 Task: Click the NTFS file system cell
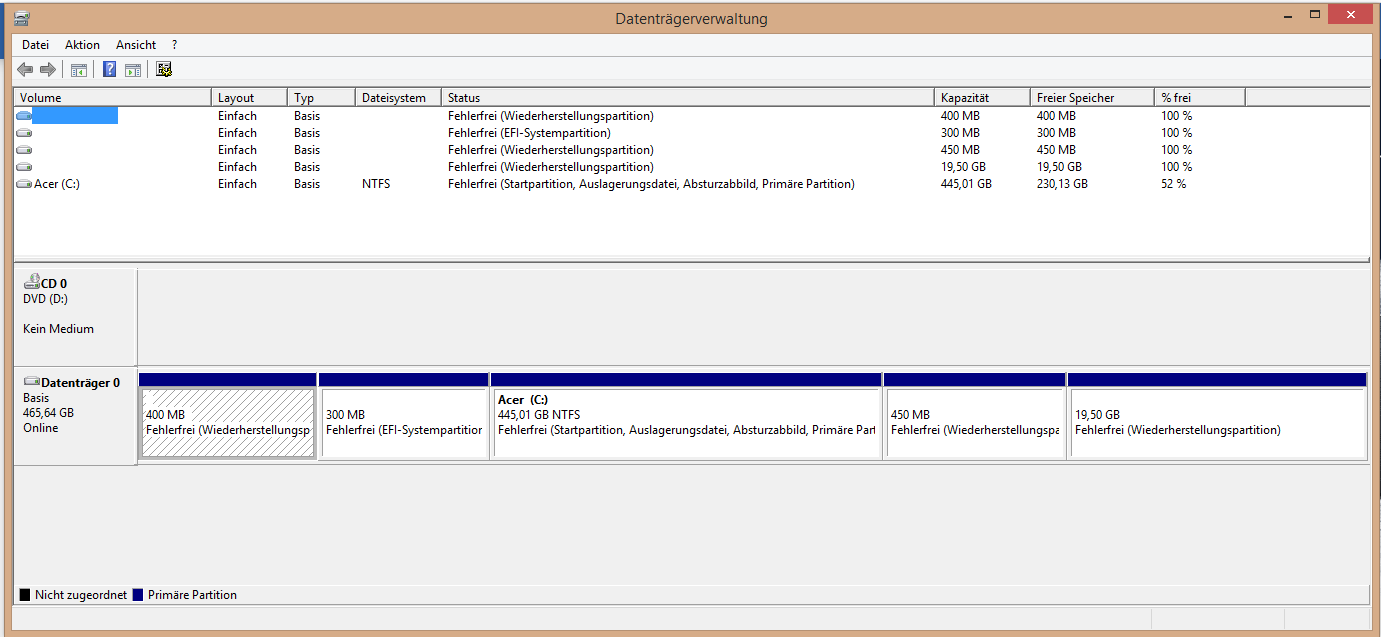[377, 184]
